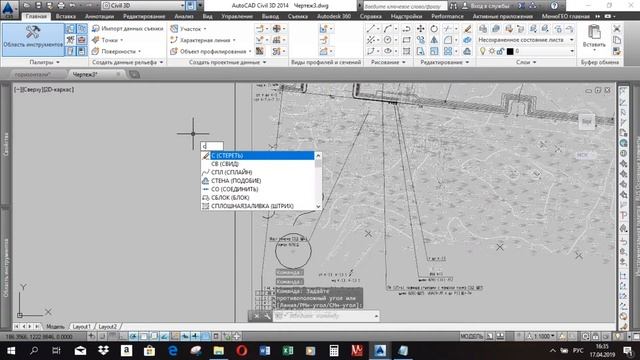Click Импорт данных съемки
The image size is (640, 360).
click(127, 29)
